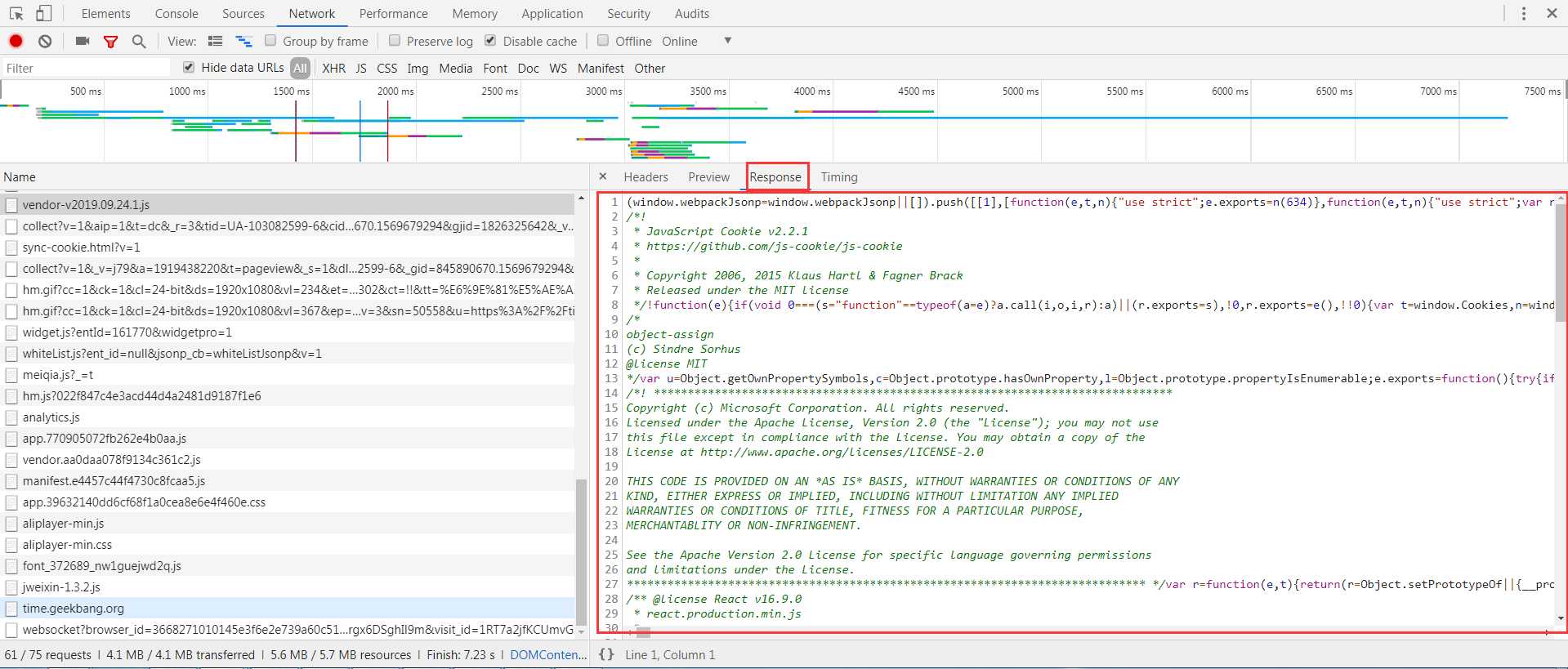Click the DOMContentLoaded status link
This screenshot has width=1568, height=669.
pyautogui.click(x=548, y=654)
